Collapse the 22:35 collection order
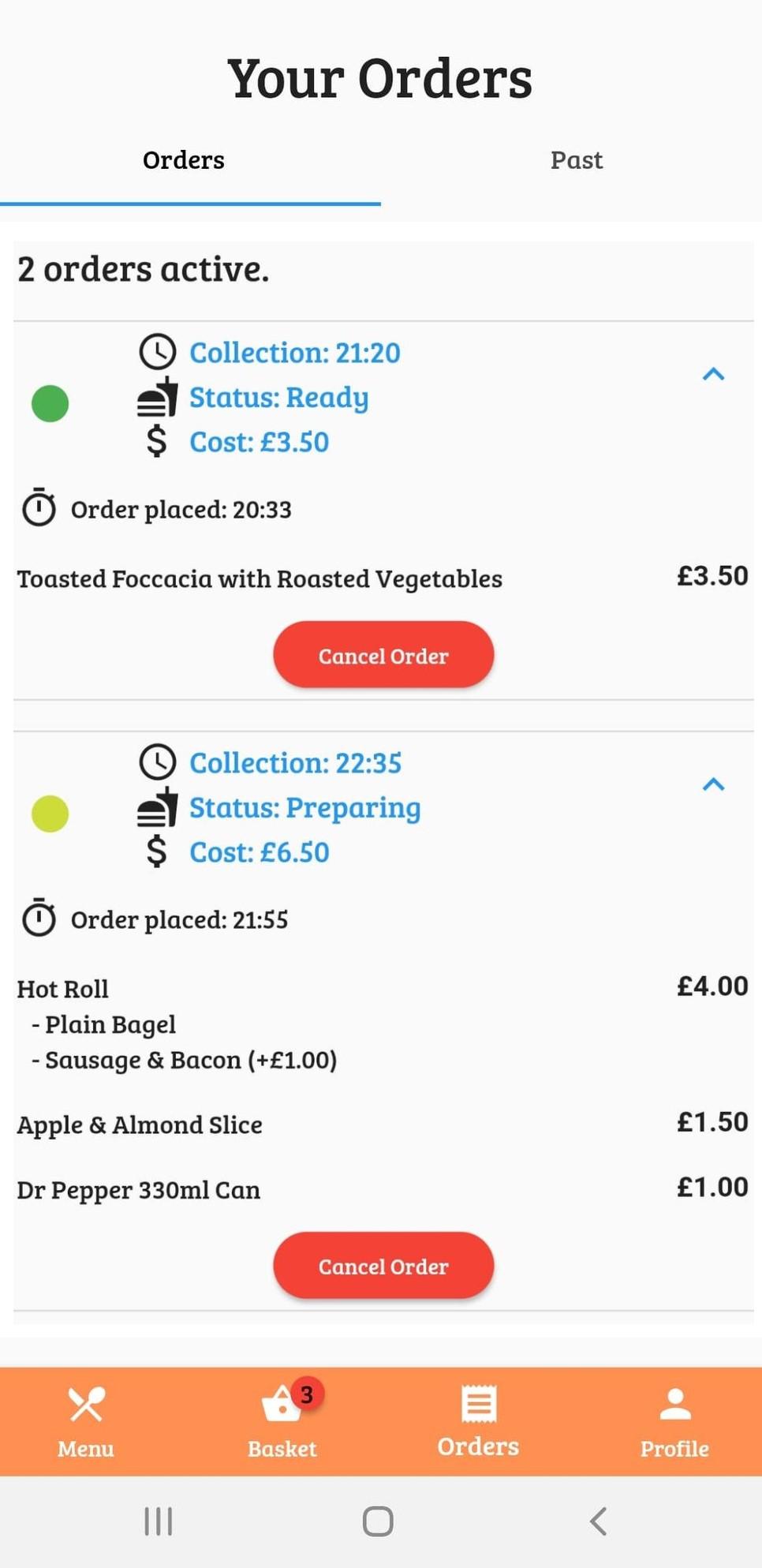This screenshot has width=762, height=1568. [713, 784]
